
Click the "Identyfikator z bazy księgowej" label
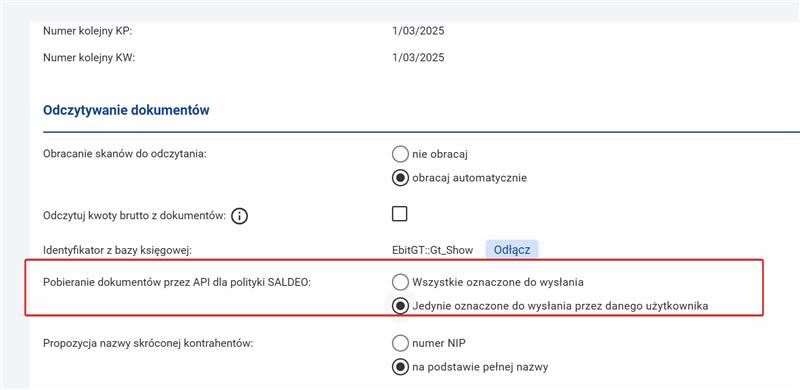[117, 250]
